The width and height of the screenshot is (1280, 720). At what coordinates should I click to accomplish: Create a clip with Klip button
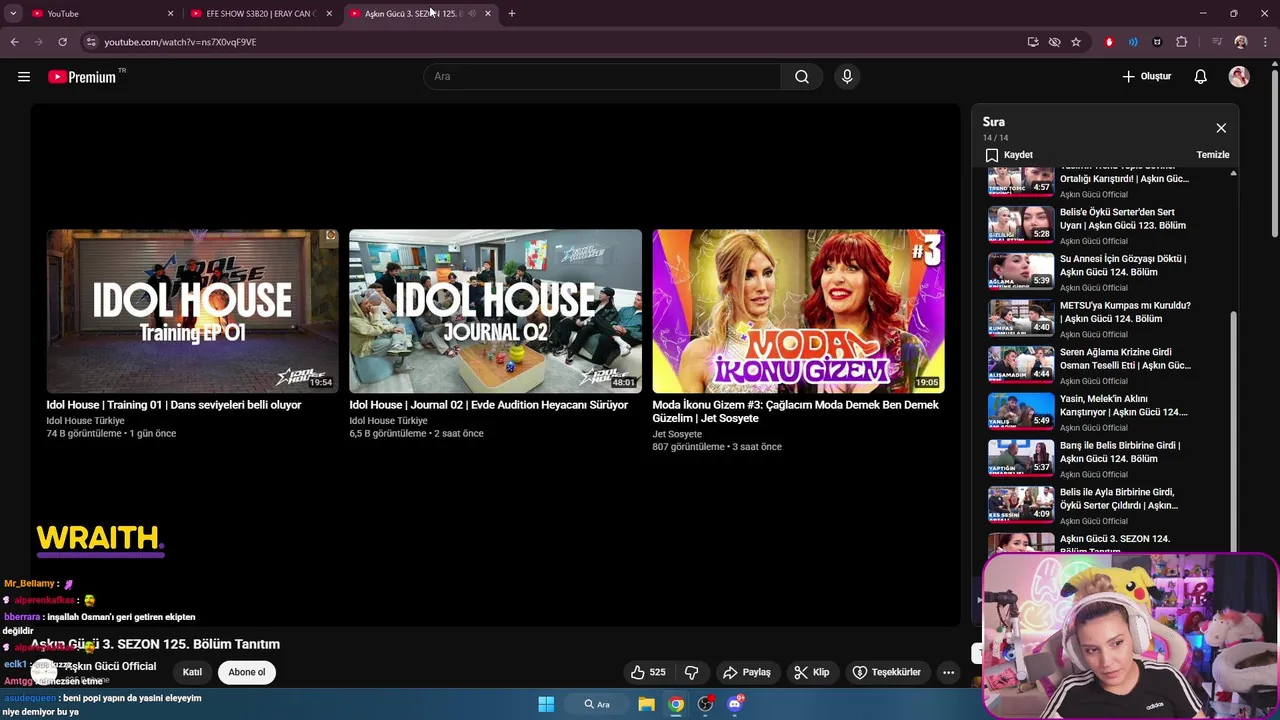pos(812,672)
